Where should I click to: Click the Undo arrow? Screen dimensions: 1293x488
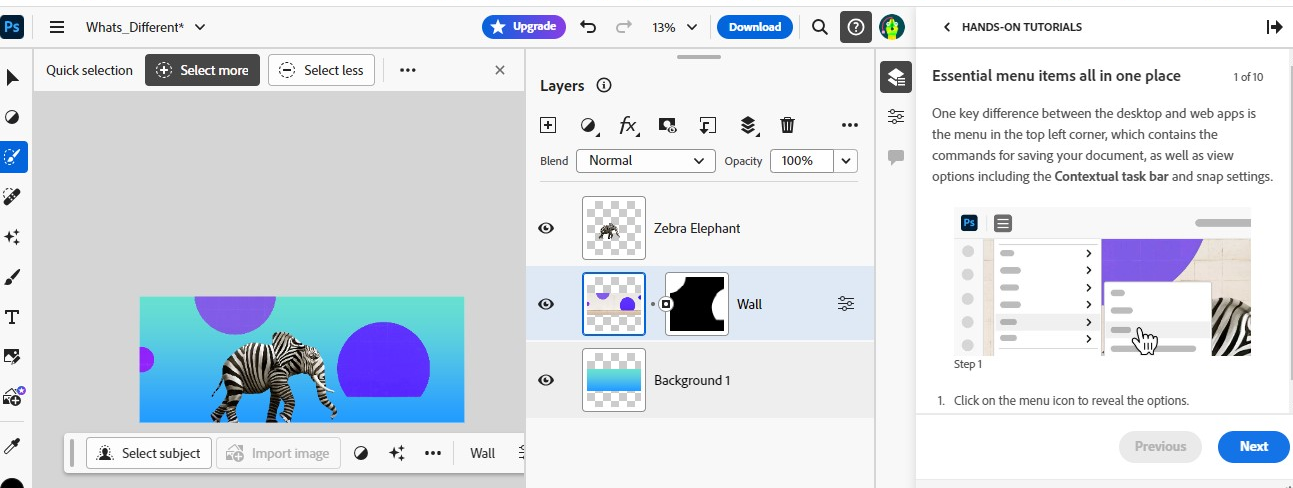pos(588,27)
